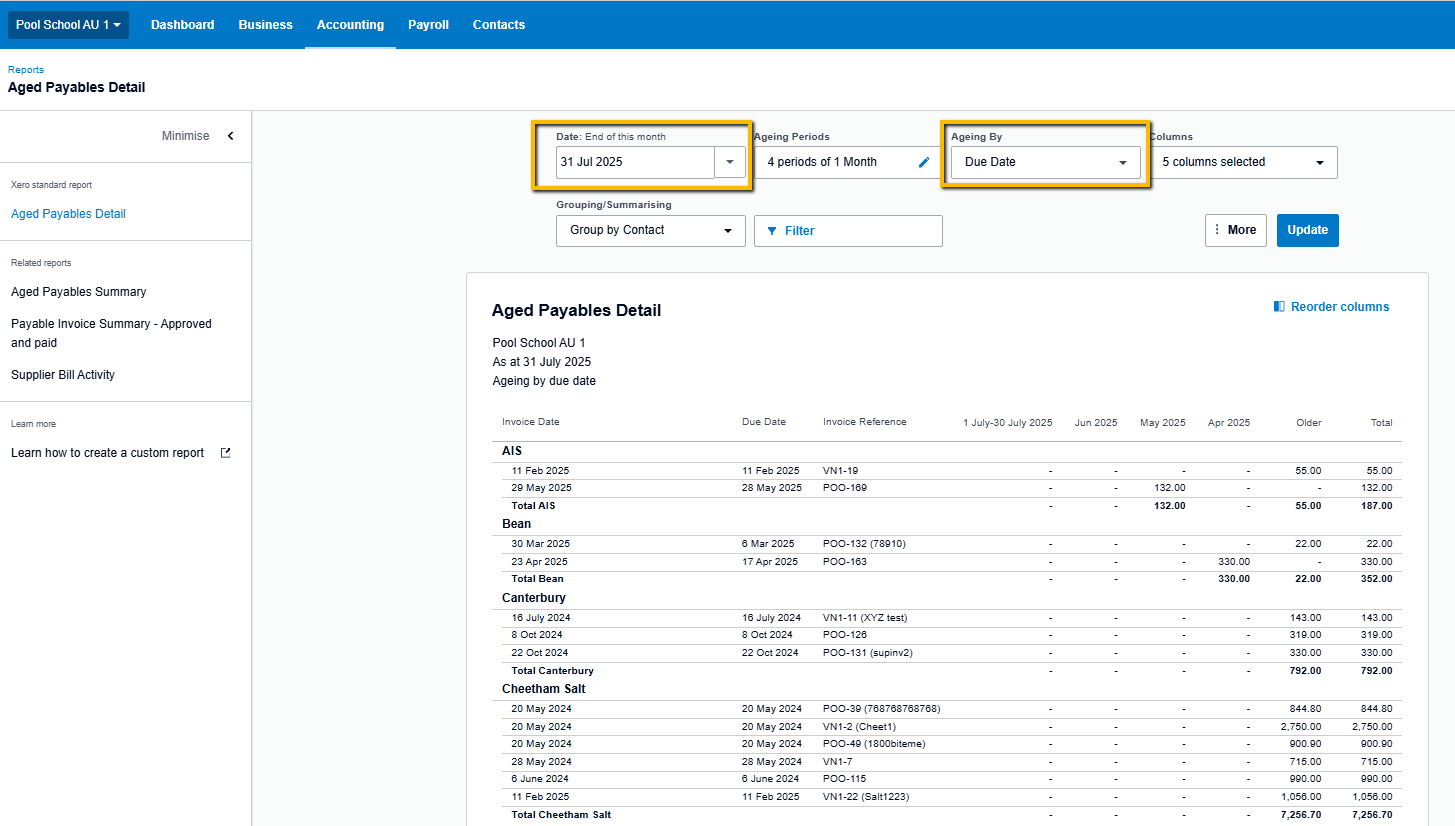
Task: Click the 1 July-30 July 2025 column header
Action: pos(1008,423)
